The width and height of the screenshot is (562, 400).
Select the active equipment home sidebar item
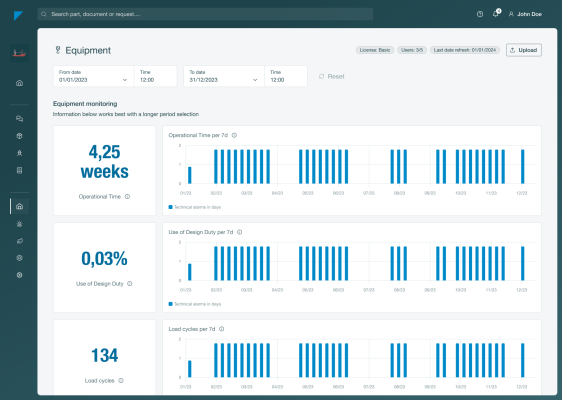click(19, 206)
